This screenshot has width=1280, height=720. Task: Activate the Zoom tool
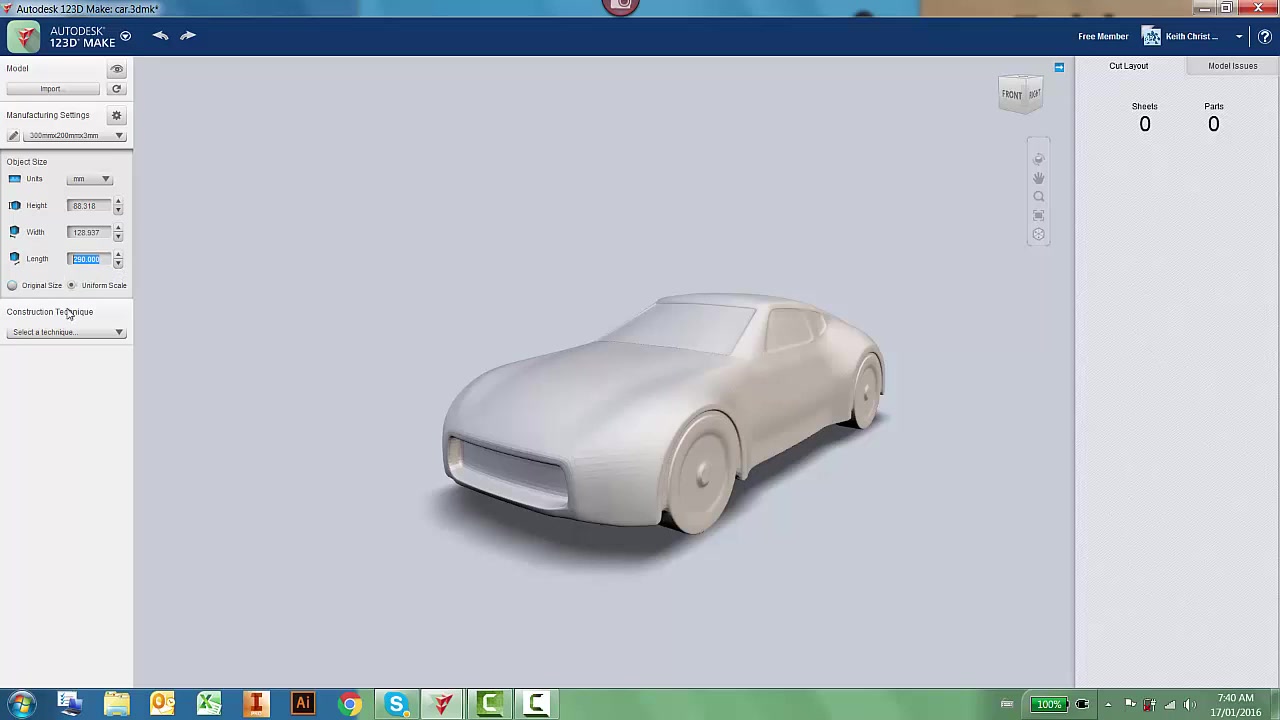pyautogui.click(x=1038, y=196)
